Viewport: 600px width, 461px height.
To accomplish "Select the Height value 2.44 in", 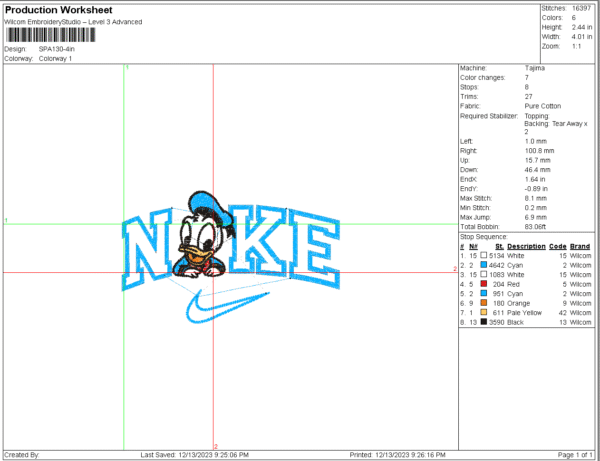I will click(582, 27).
